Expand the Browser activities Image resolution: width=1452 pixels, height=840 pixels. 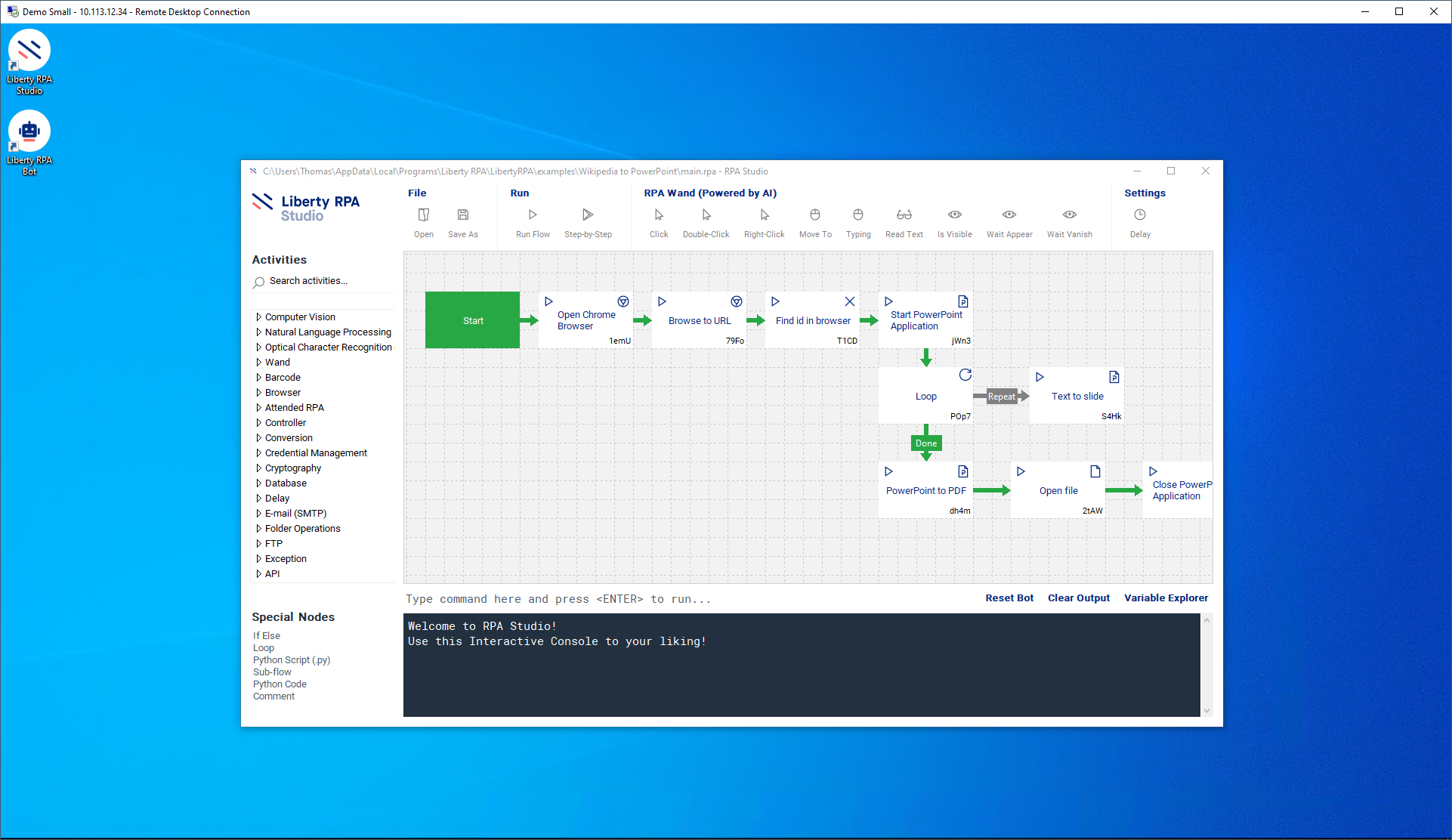click(258, 393)
